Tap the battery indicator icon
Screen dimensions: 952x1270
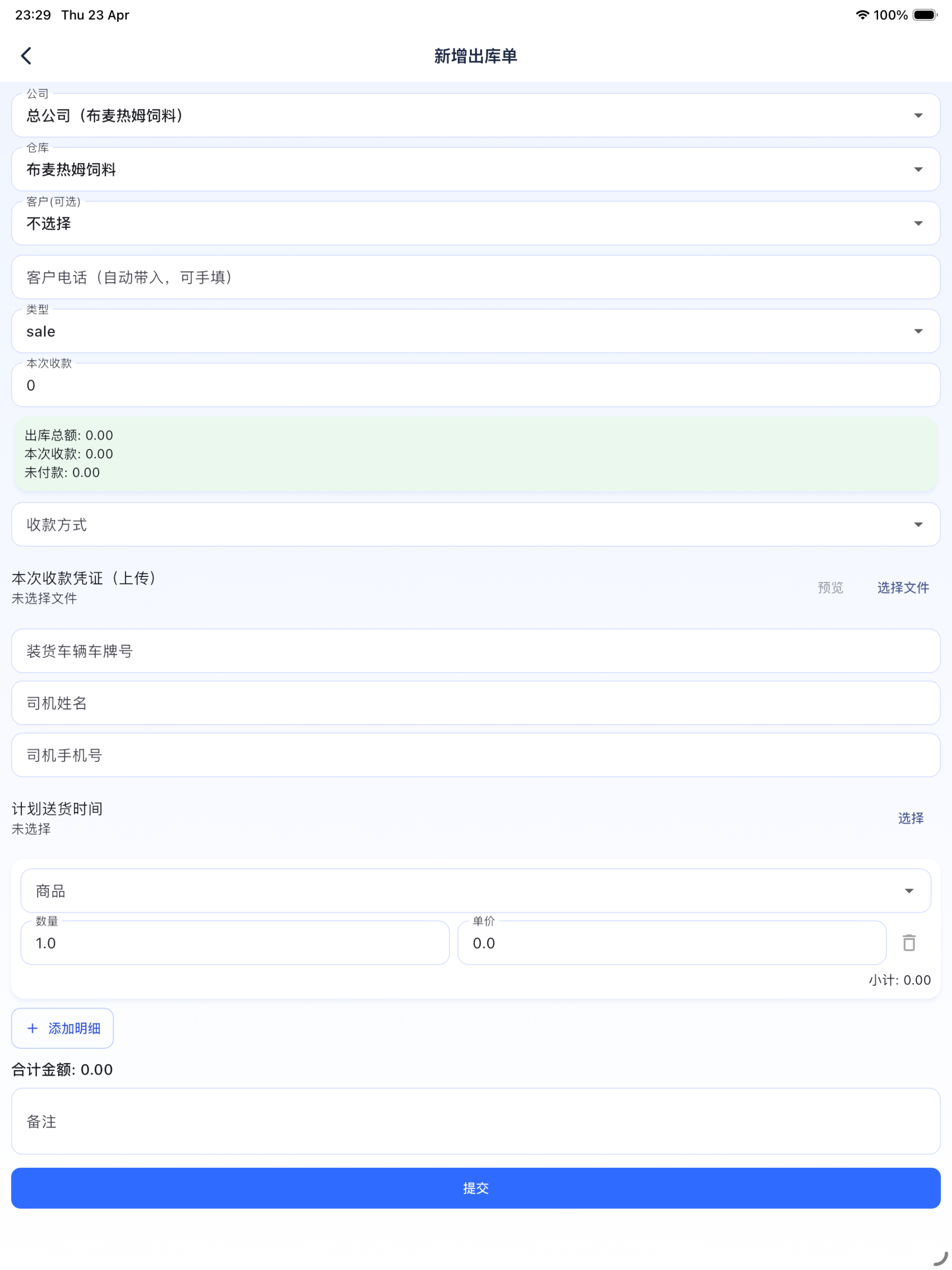point(924,15)
